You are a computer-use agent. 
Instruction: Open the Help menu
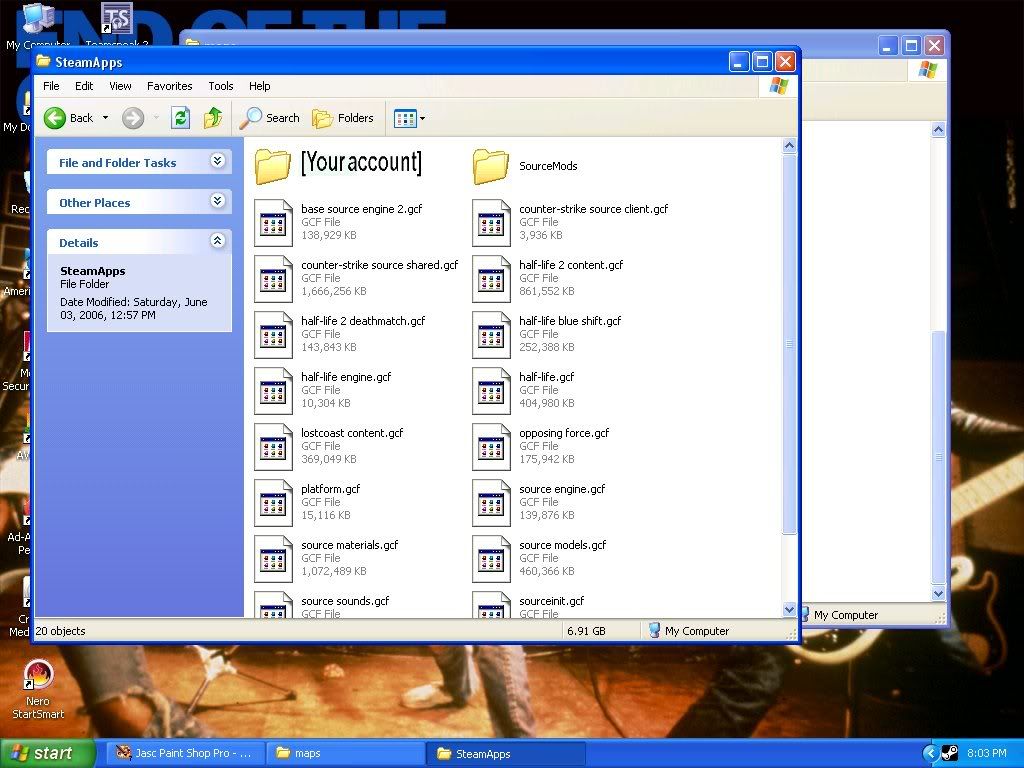259,86
